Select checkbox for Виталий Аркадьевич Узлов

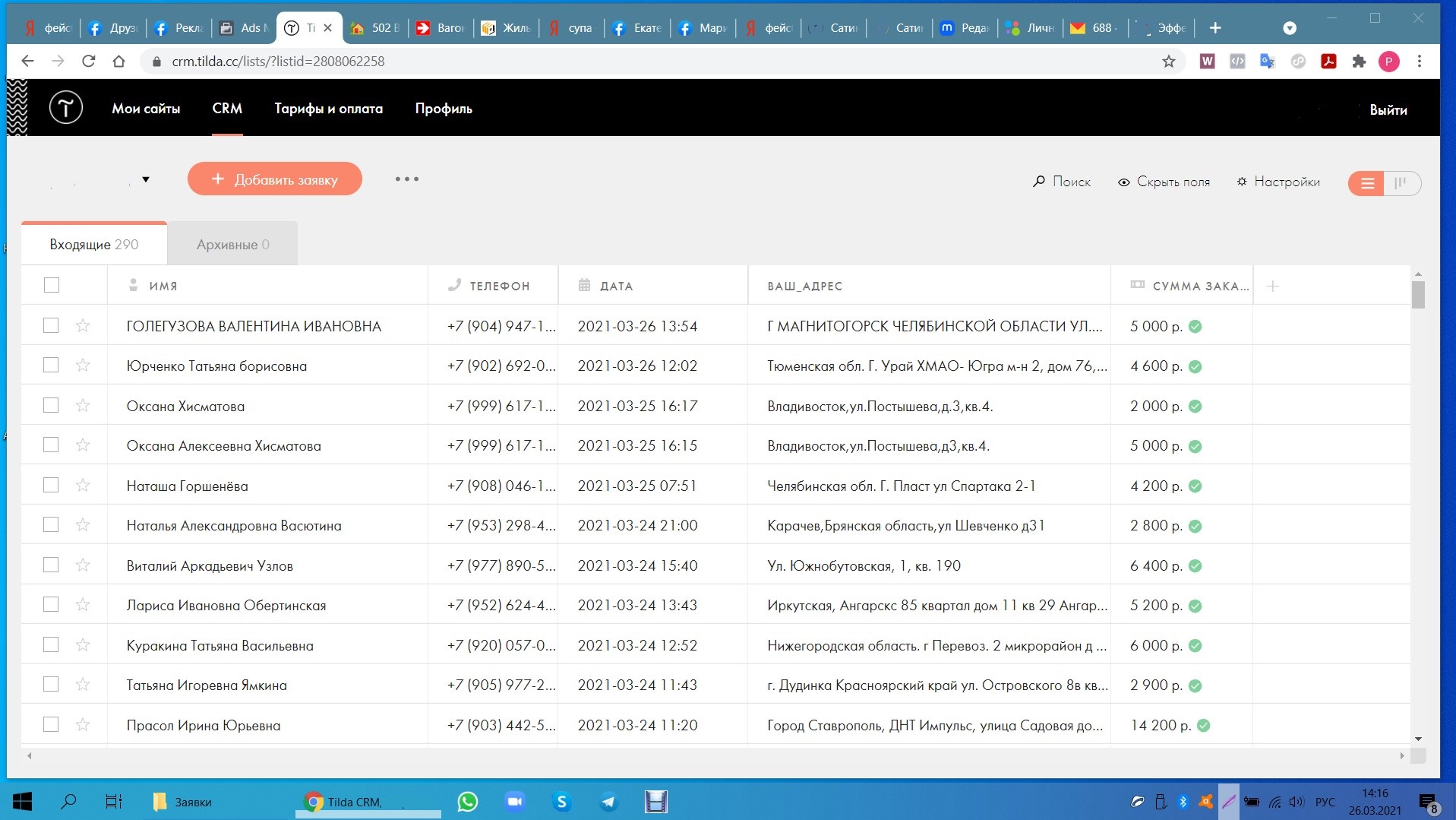[x=51, y=565]
